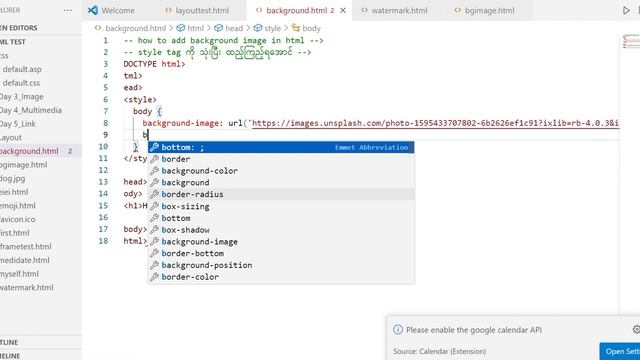Pick plain 'bottom' property suggestion
The width and height of the screenshot is (640, 360).
[281, 218]
